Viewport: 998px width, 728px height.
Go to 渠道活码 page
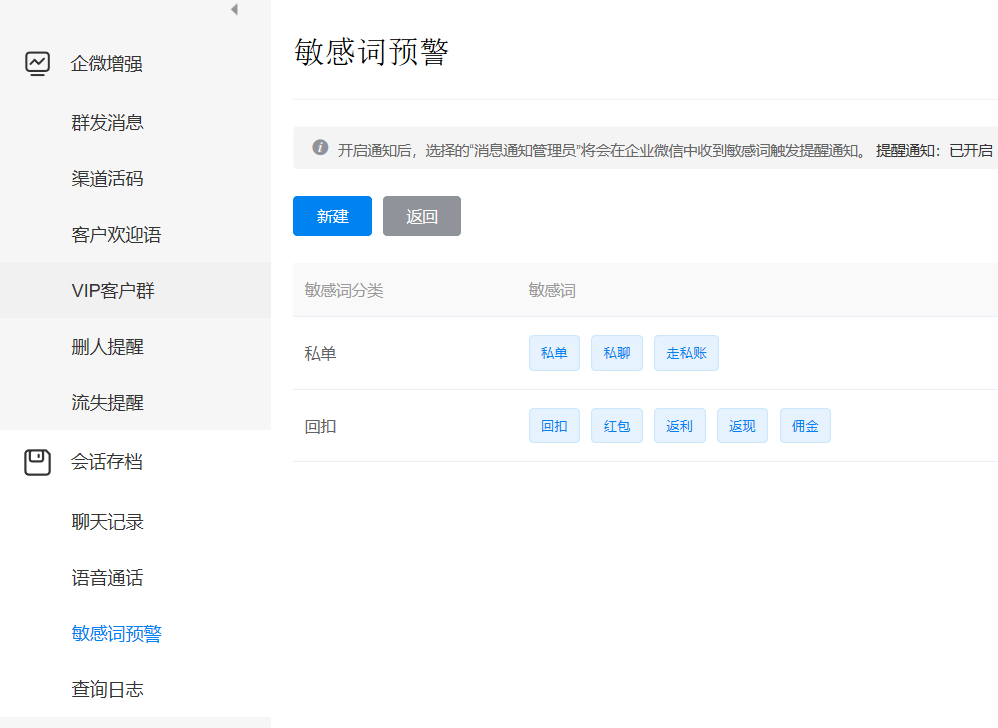point(108,179)
